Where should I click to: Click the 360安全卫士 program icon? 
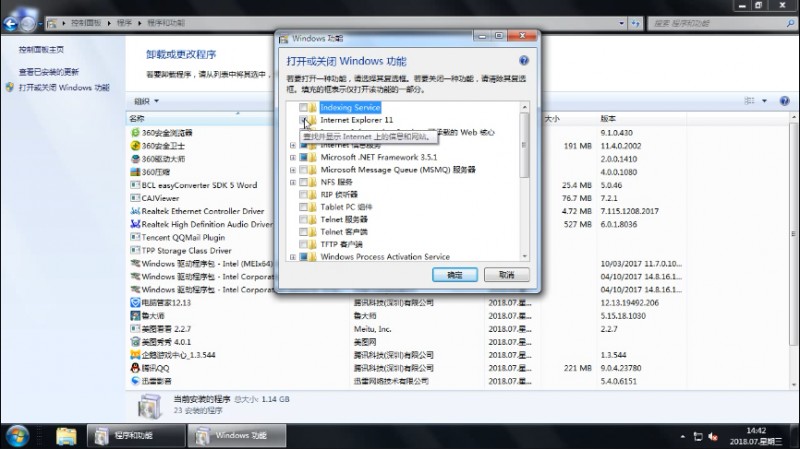[135, 146]
